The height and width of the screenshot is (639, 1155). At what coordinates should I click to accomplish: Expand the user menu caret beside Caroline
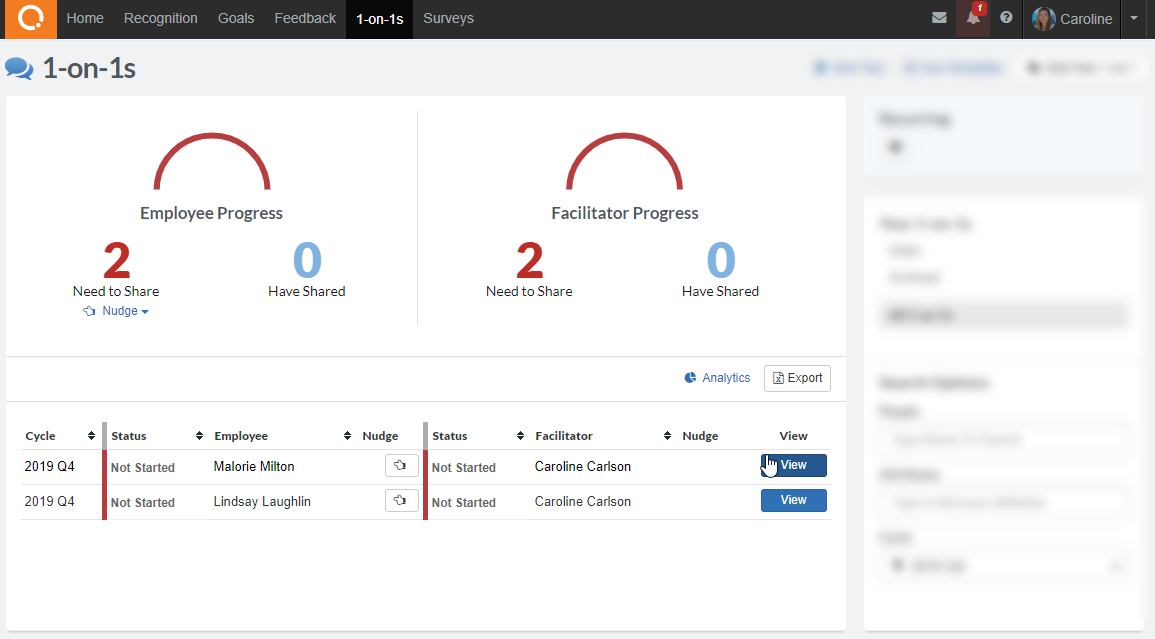(1133, 19)
